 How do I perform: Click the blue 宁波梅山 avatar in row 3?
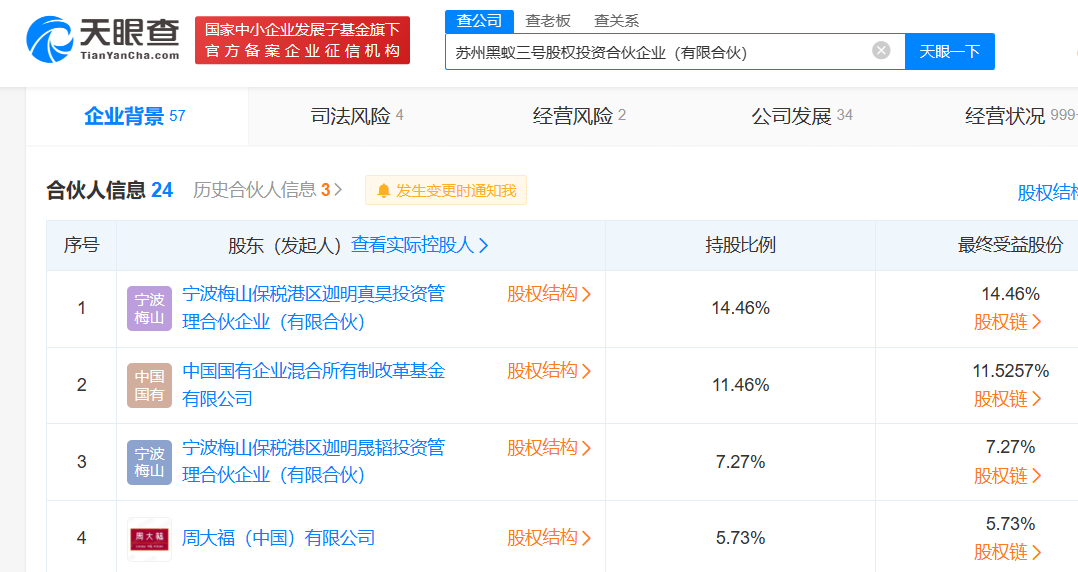coord(149,462)
